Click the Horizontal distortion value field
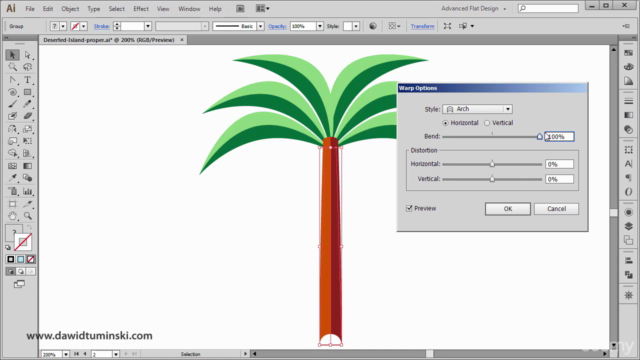 click(559, 164)
